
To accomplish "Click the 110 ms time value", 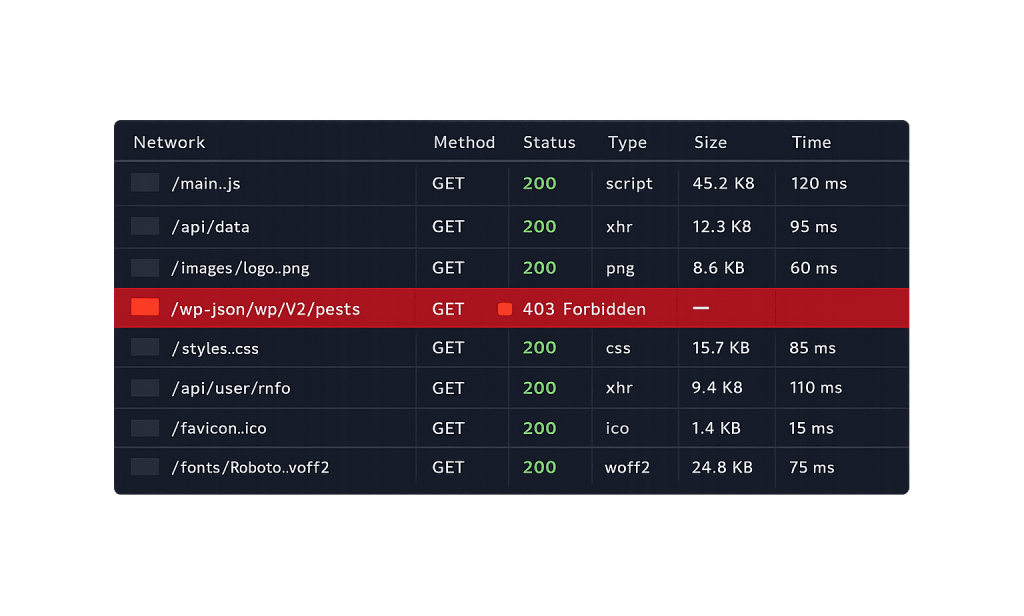I will click(816, 388).
